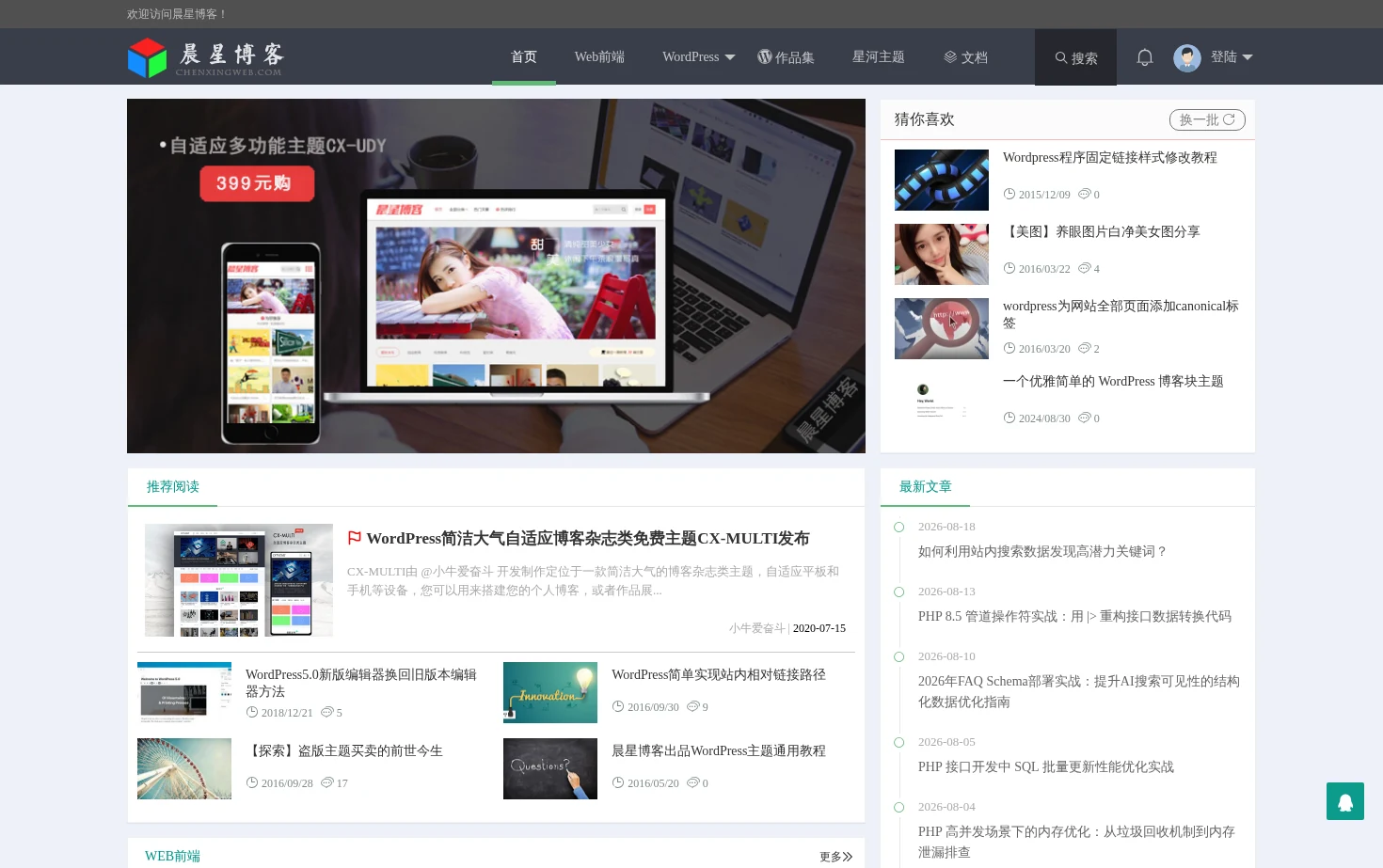Image resolution: width=1383 pixels, height=868 pixels.
Task: Open the 登陆 login dropdown
Action: coord(1232,56)
